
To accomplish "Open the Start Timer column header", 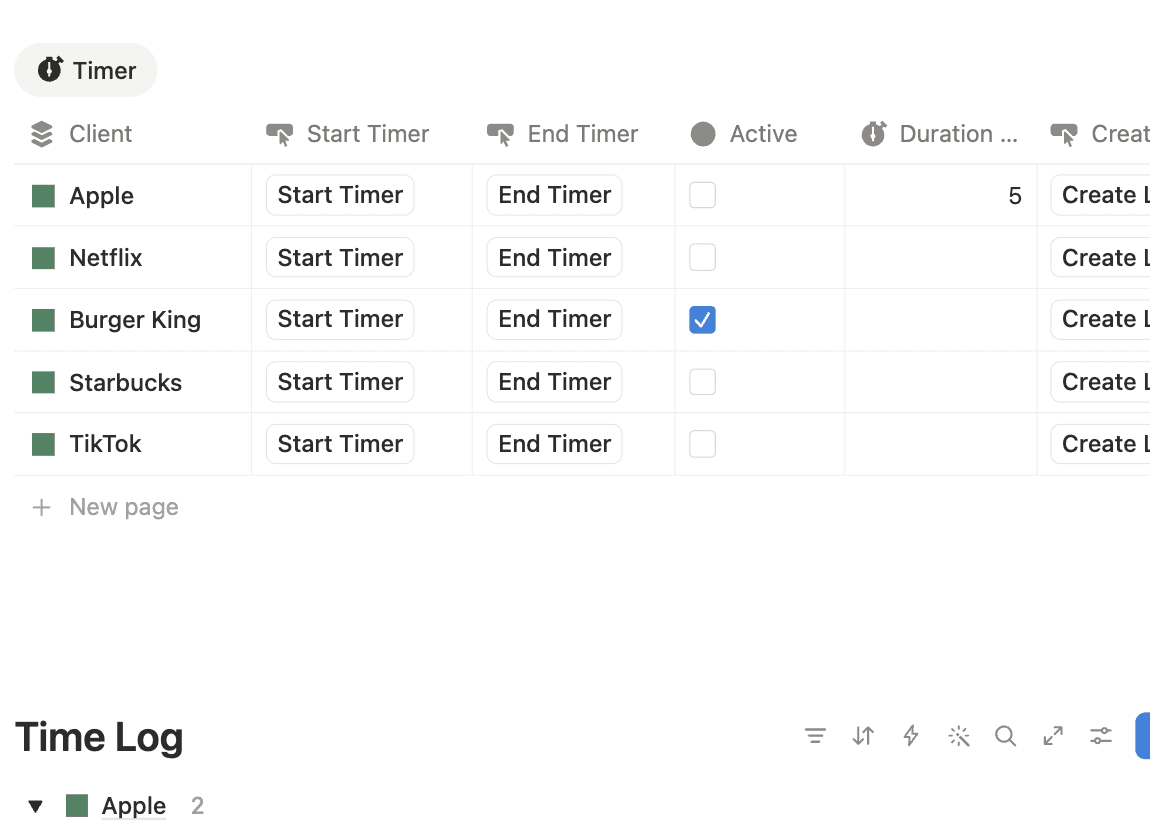I will tap(362, 134).
